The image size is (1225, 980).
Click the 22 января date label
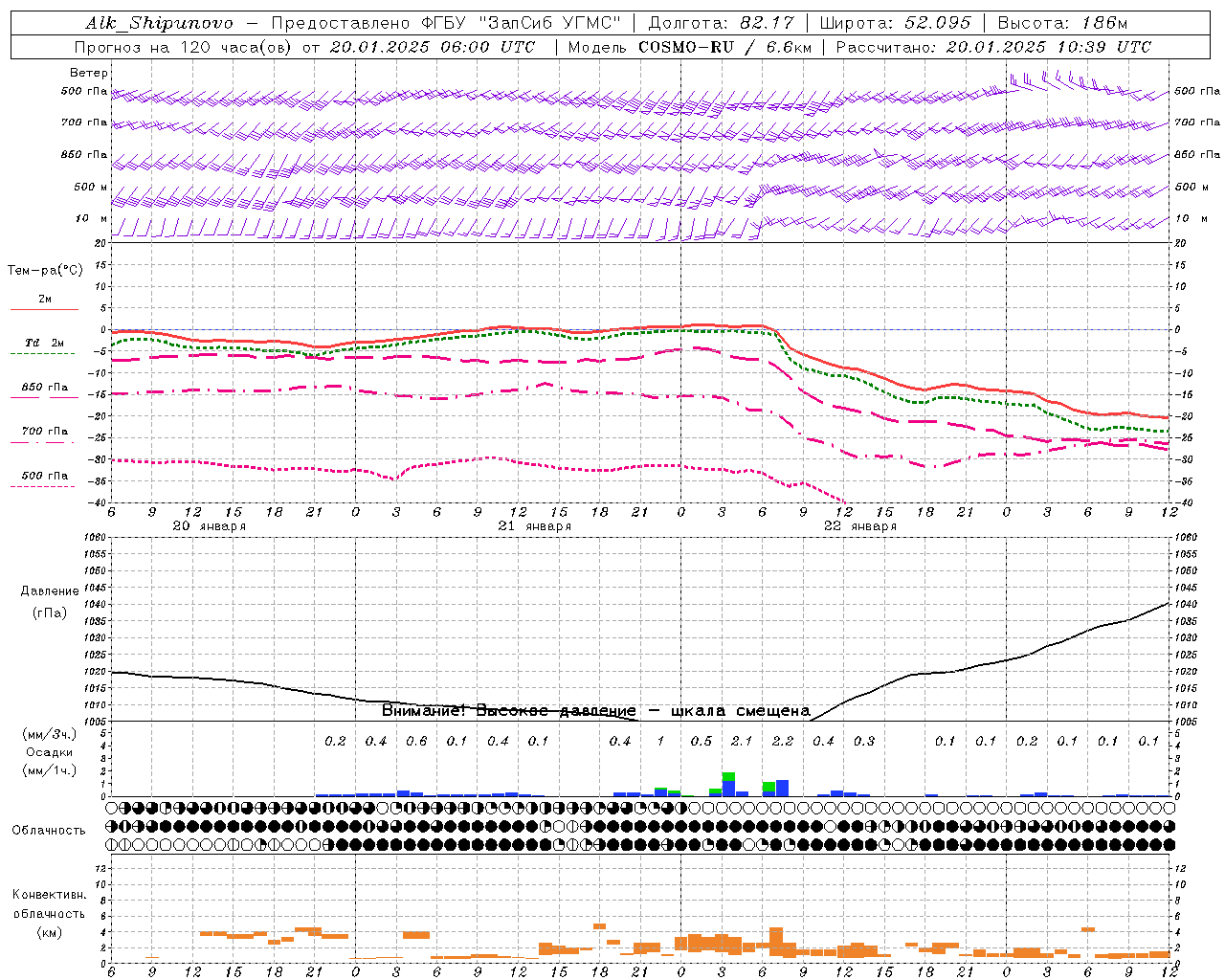[x=860, y=526]
